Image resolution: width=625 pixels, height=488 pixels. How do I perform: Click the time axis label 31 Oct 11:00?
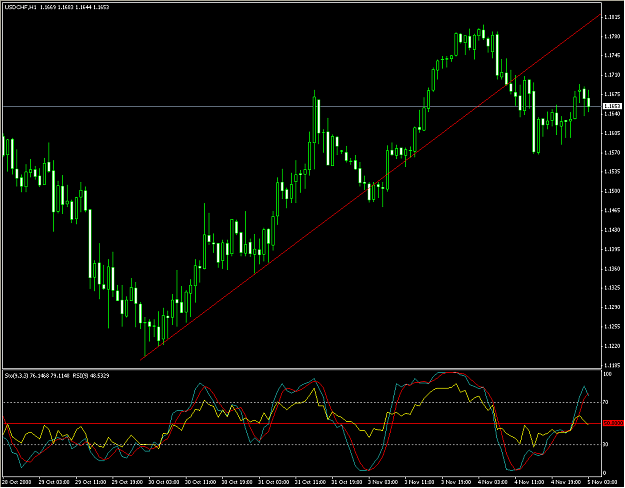coord(311,482)
